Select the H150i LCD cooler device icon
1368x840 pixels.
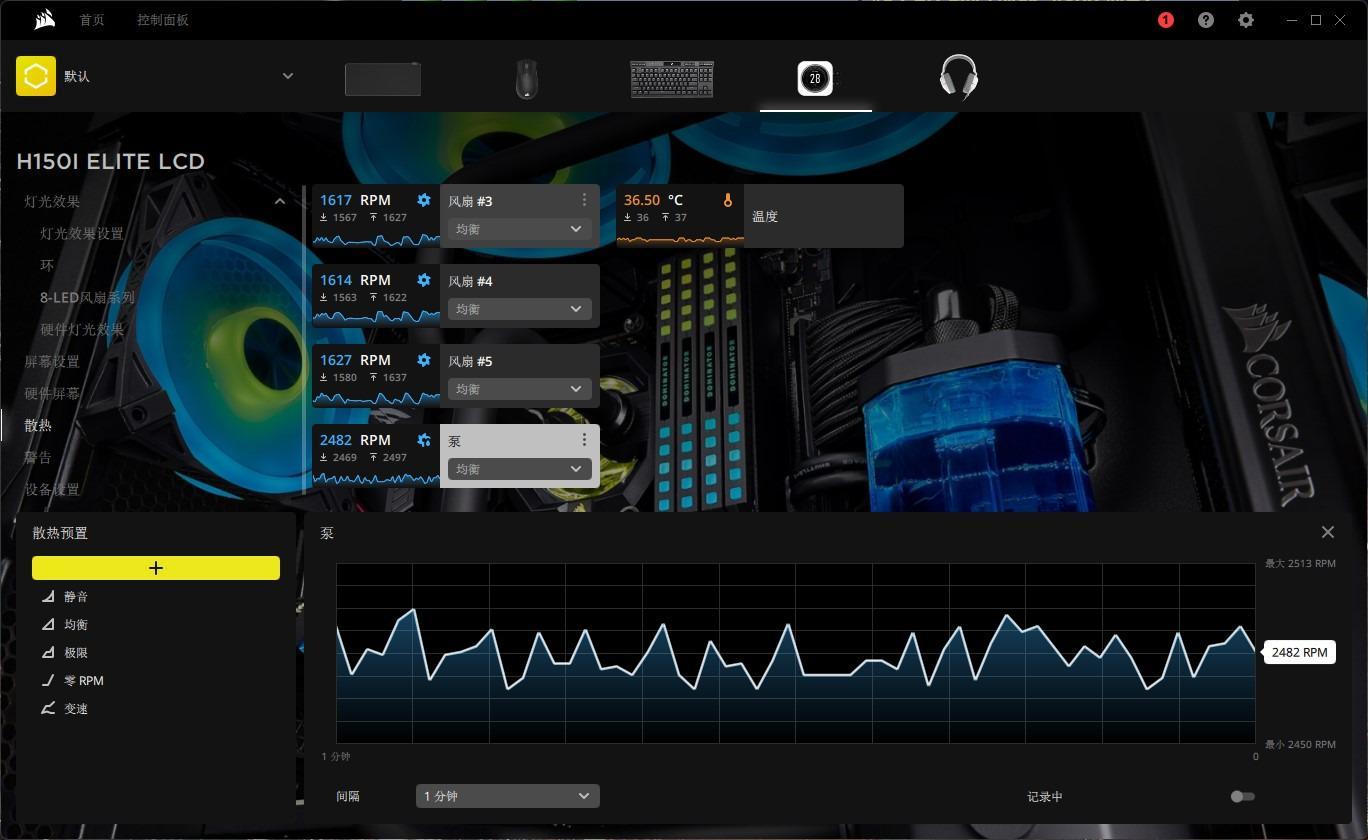(x=816, y=78)
